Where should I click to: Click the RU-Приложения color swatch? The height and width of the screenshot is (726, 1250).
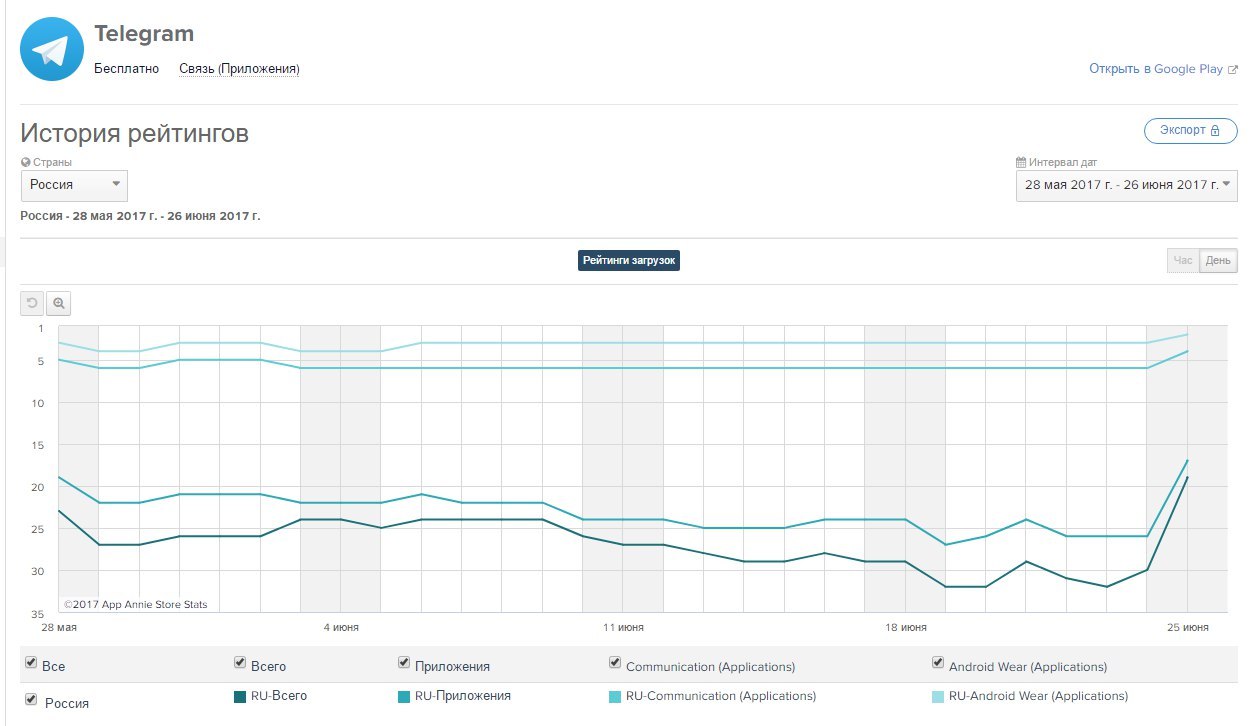(x=404, y=697)
